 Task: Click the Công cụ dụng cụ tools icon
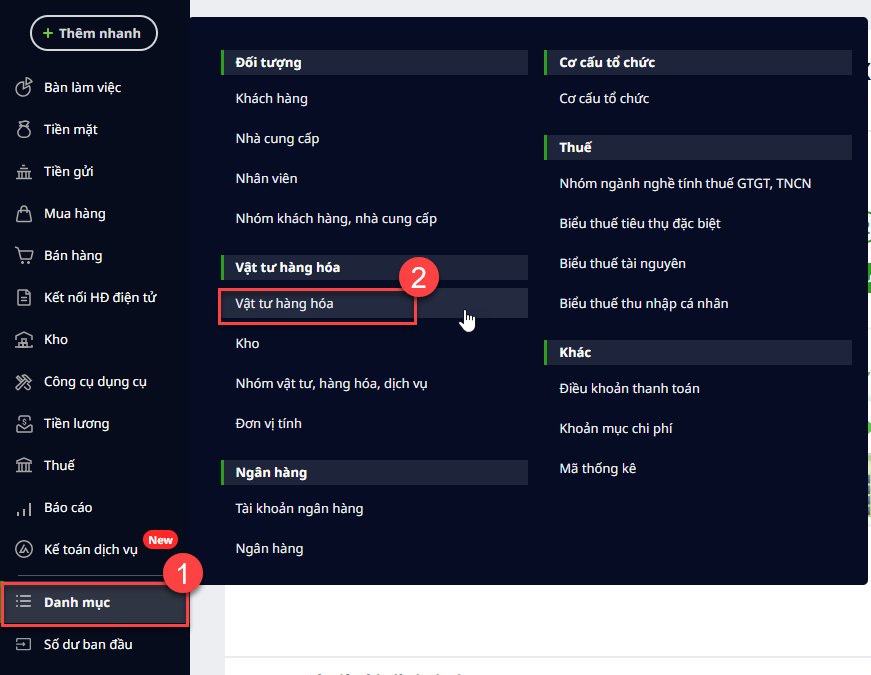click(24, 382)
